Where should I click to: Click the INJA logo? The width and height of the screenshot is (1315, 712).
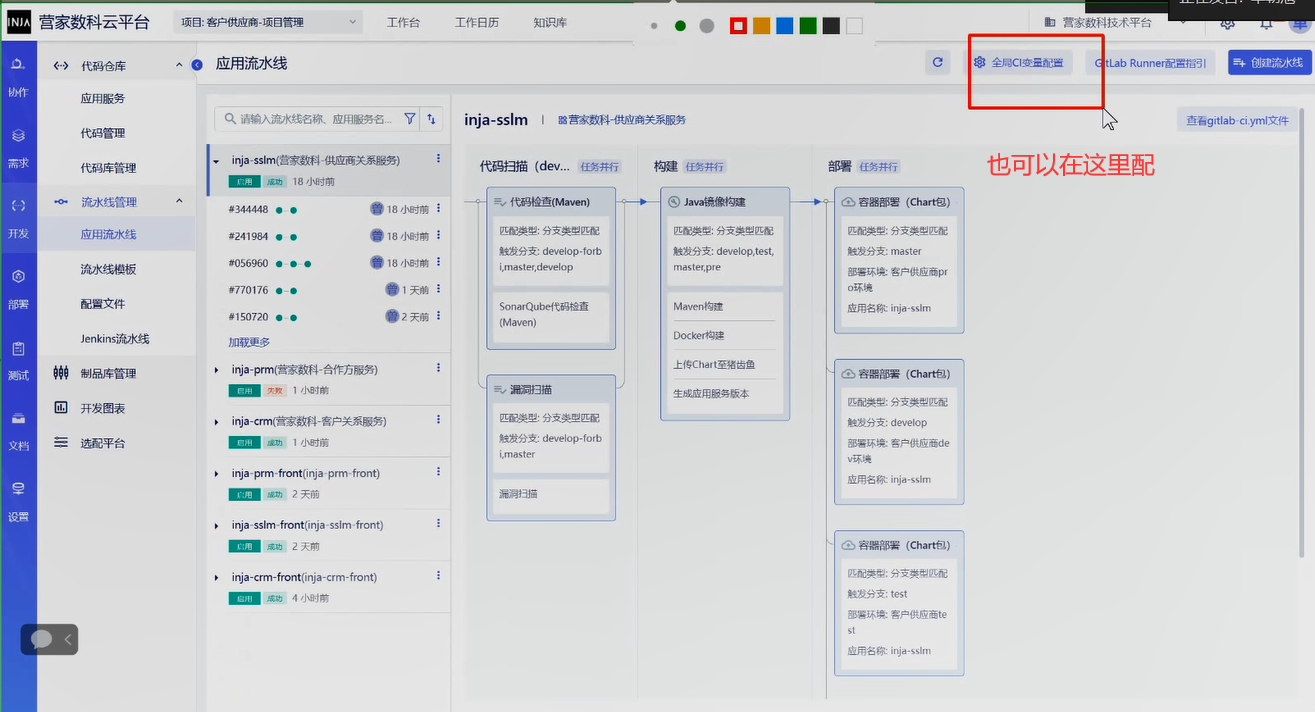click(19, 22)
